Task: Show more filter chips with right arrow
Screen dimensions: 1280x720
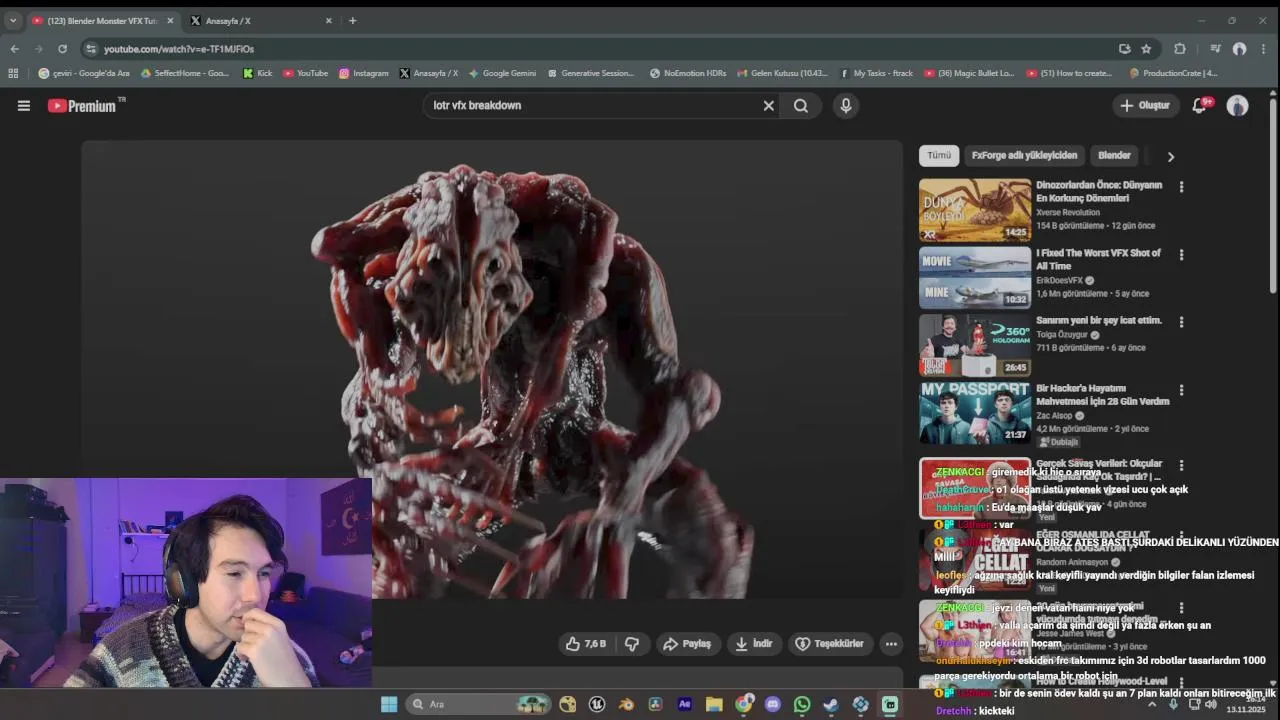Action: [1170, 156]
